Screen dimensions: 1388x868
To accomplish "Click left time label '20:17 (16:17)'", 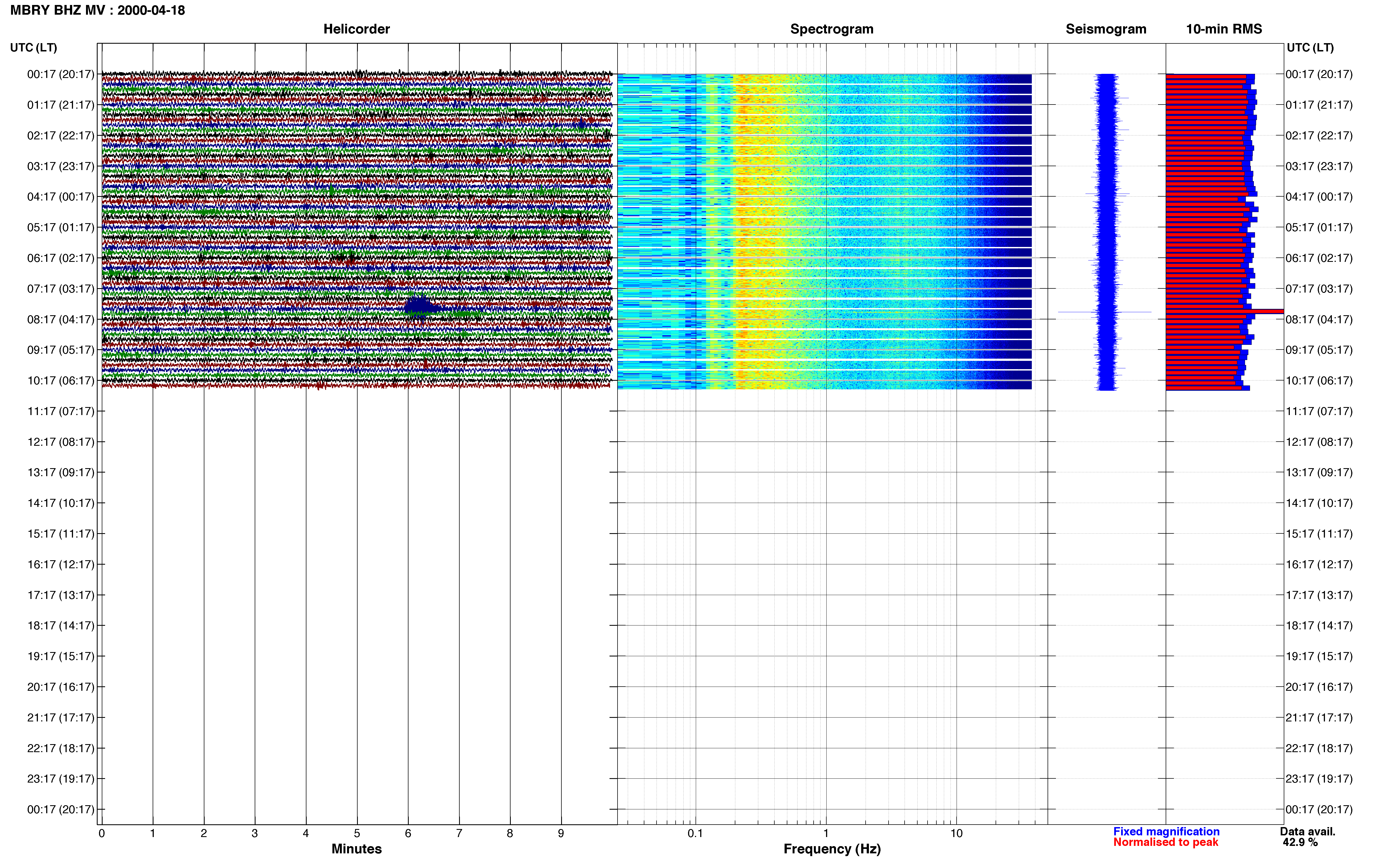I will 60,687.
